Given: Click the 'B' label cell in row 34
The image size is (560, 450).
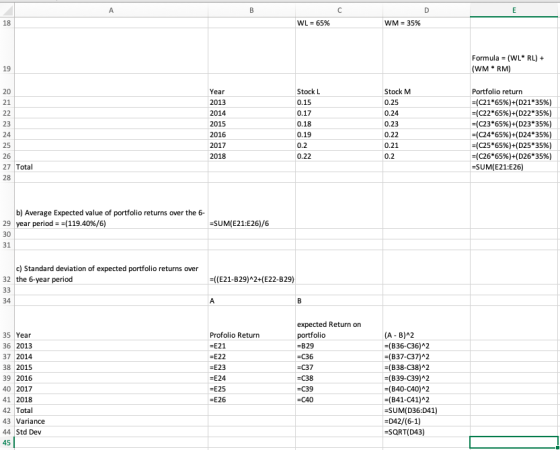Looking at the screenshot, I should [x=339, y=301].
